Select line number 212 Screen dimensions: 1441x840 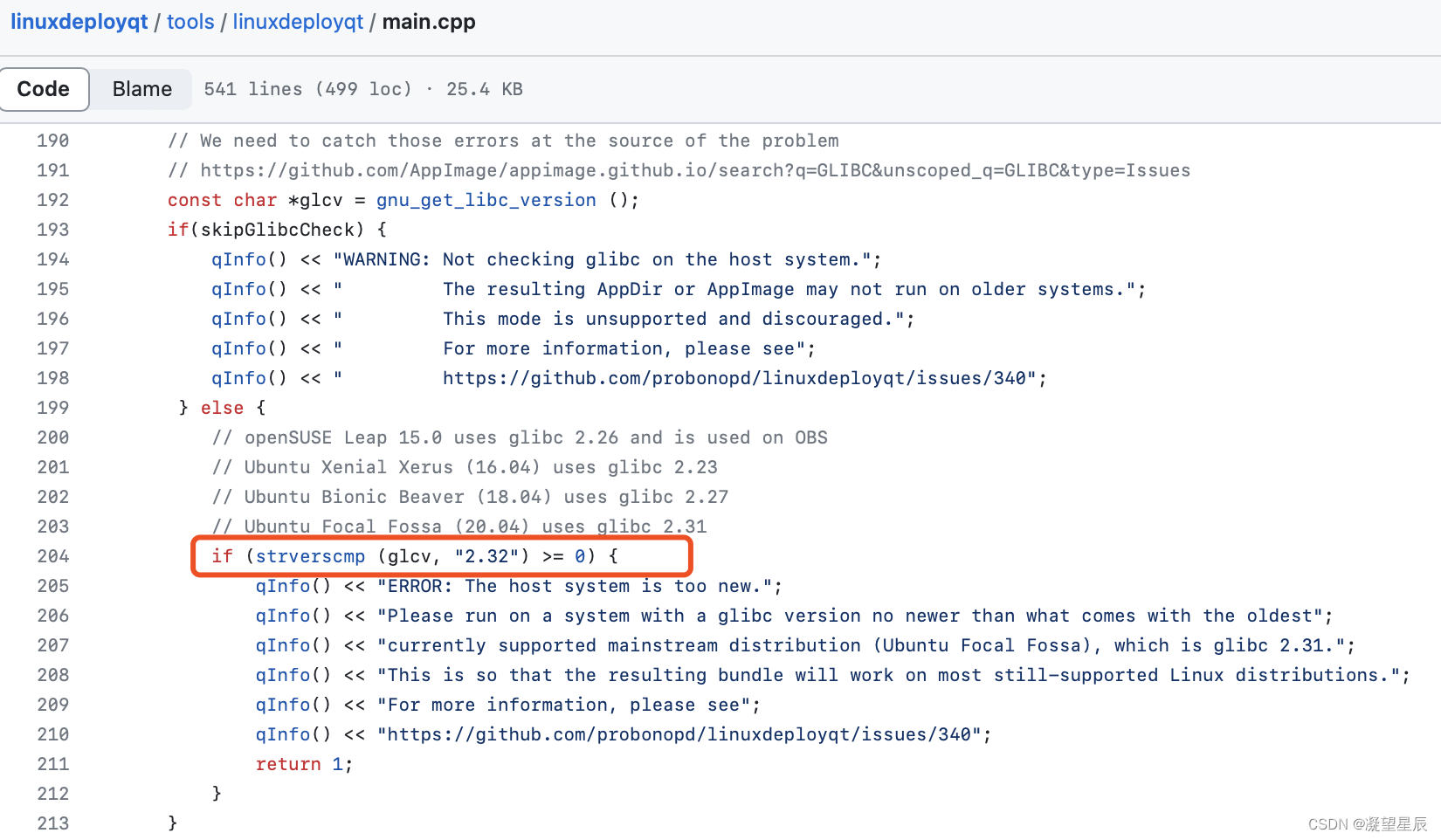pos(52,794)
